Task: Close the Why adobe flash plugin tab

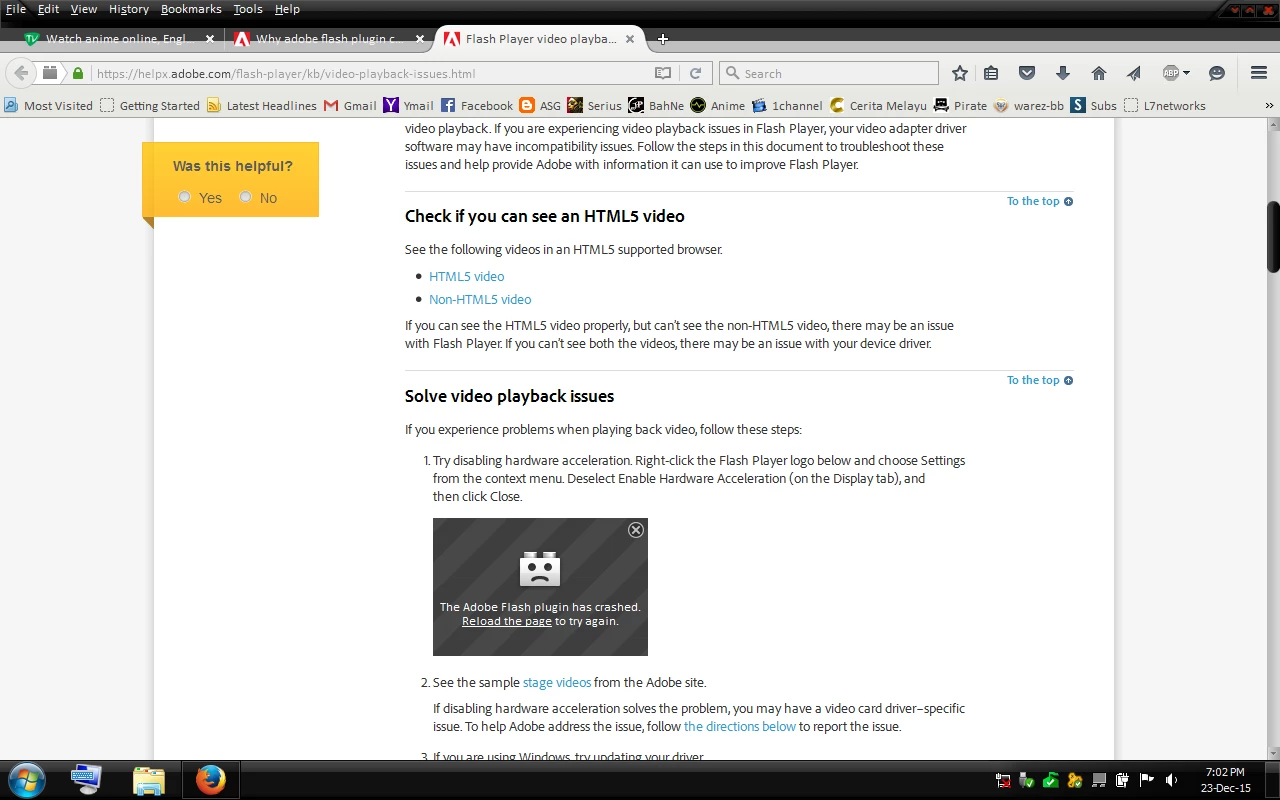Action: pyautogui.click(x=420, y=39)
